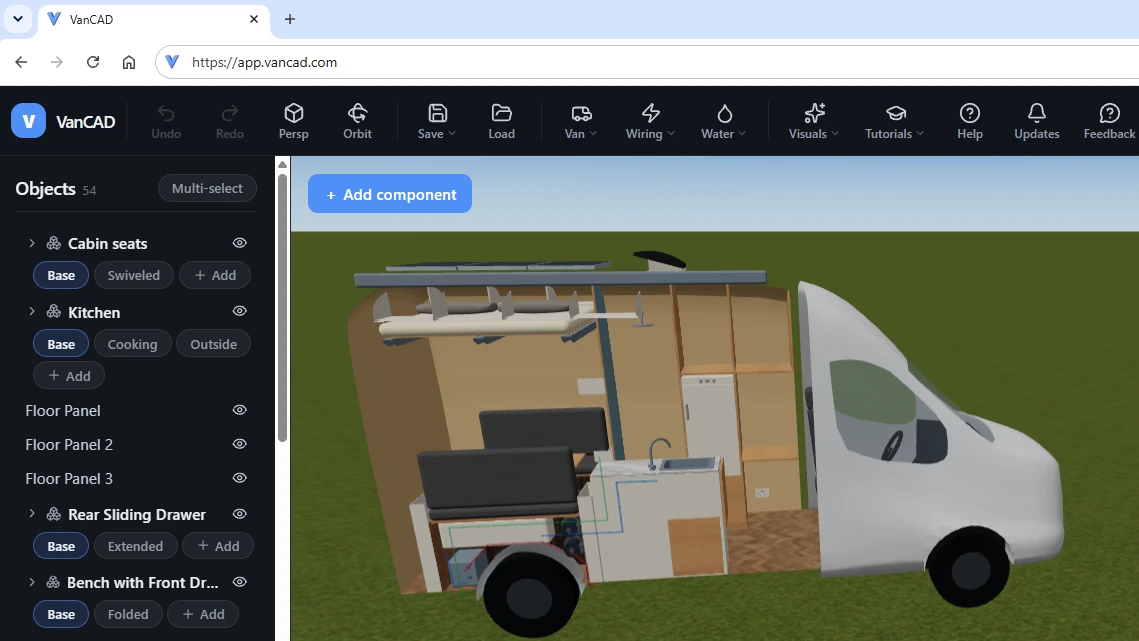Screen dimensions: 1139x641
Task: Select the Cabin seats group name
Action: pyautogui.click(x=108, y=243)
